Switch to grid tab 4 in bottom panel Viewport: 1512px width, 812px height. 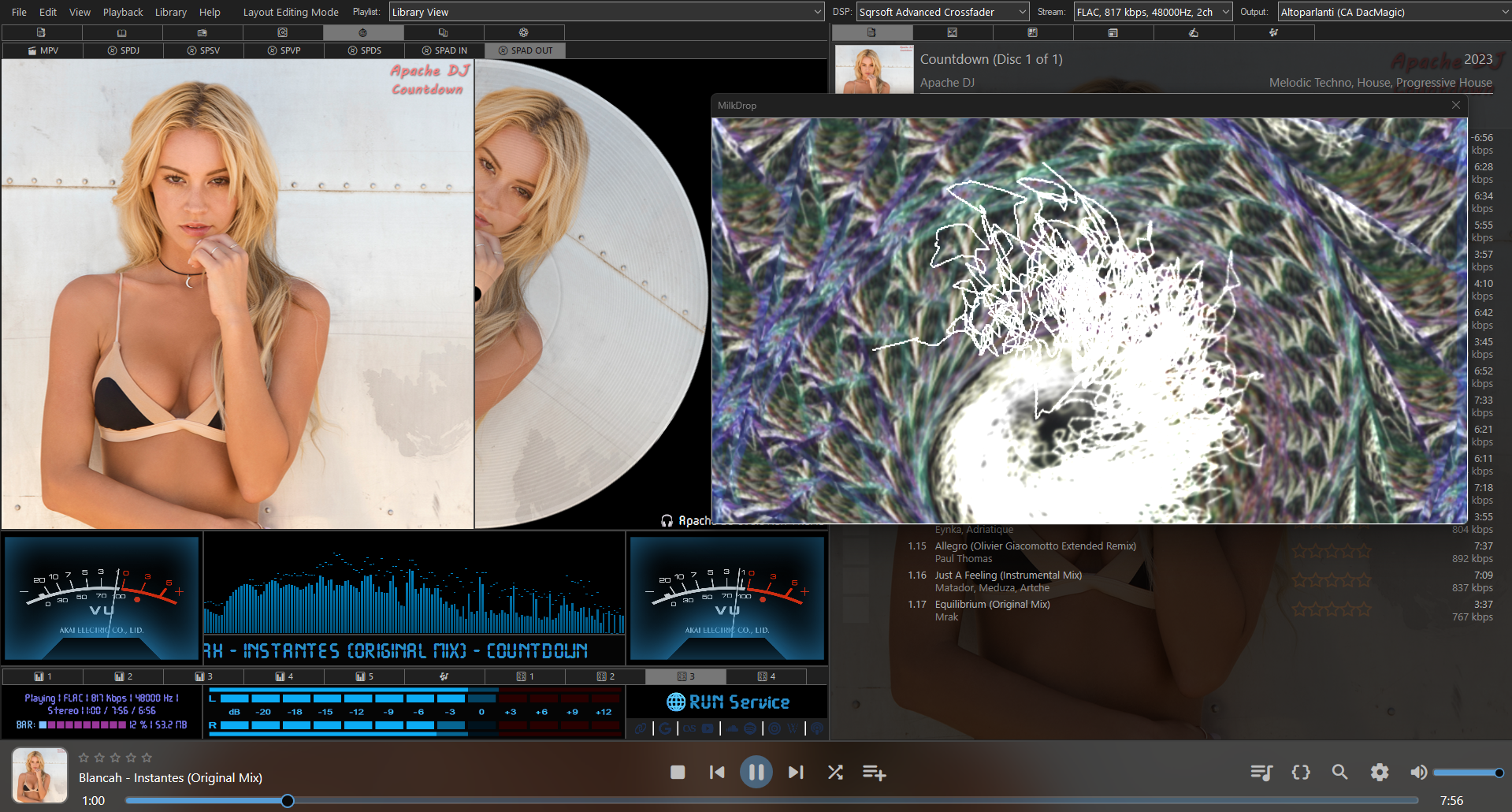click(x=766, y=676)
